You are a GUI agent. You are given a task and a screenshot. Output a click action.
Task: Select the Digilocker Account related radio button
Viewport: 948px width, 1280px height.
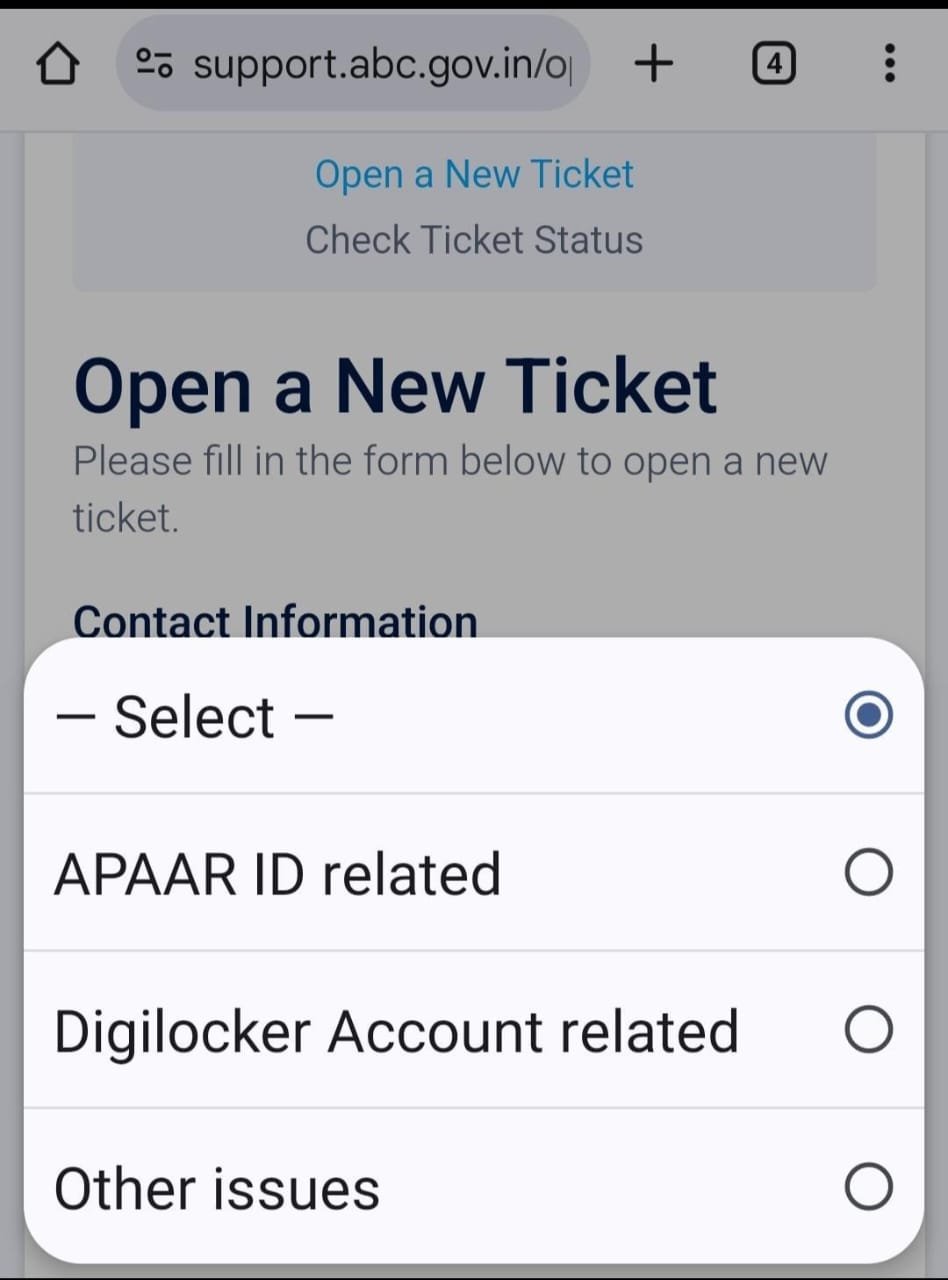[x=868, y=1030]
